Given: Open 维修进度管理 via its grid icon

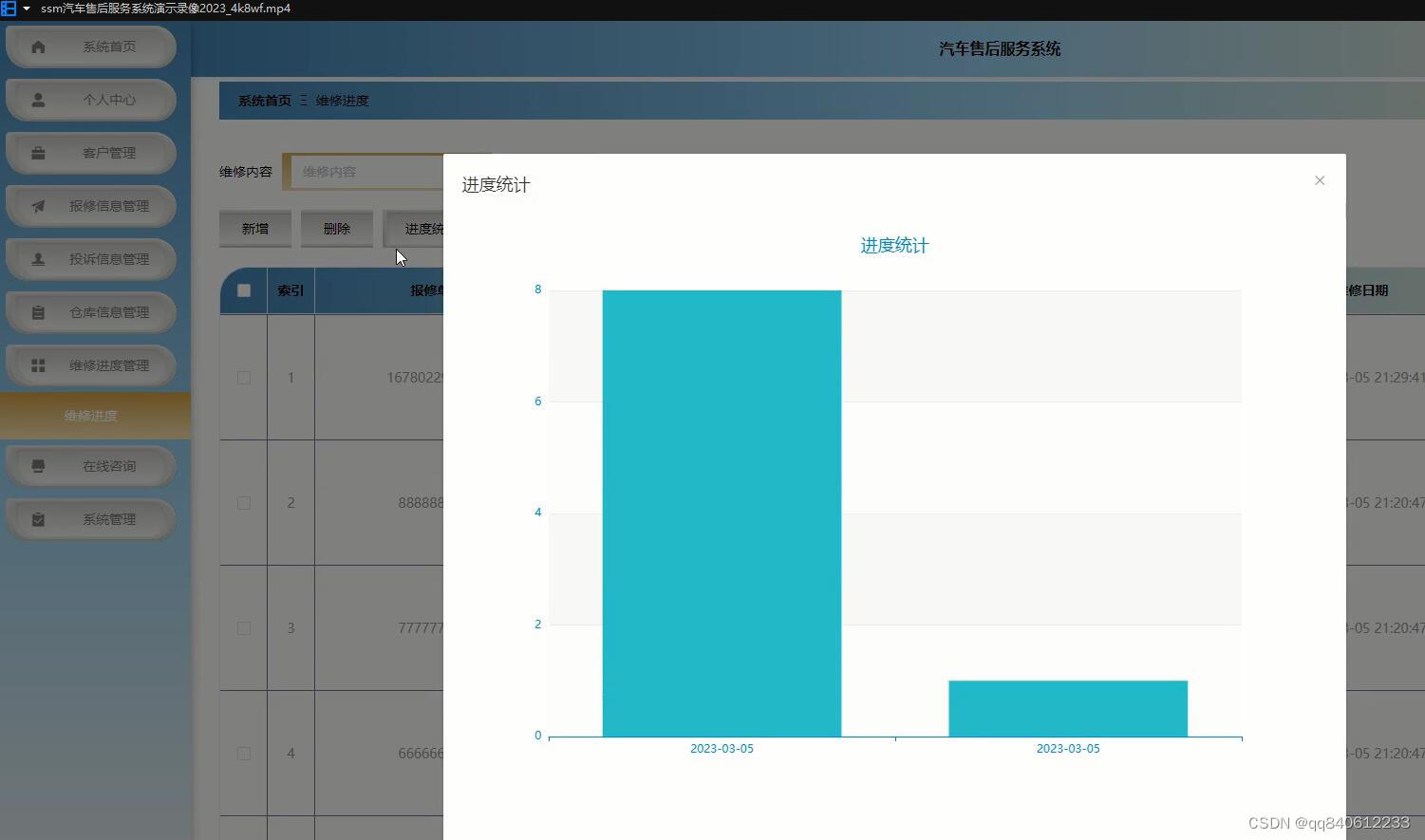Looking at the screenshot, I should tap(38, 365).
